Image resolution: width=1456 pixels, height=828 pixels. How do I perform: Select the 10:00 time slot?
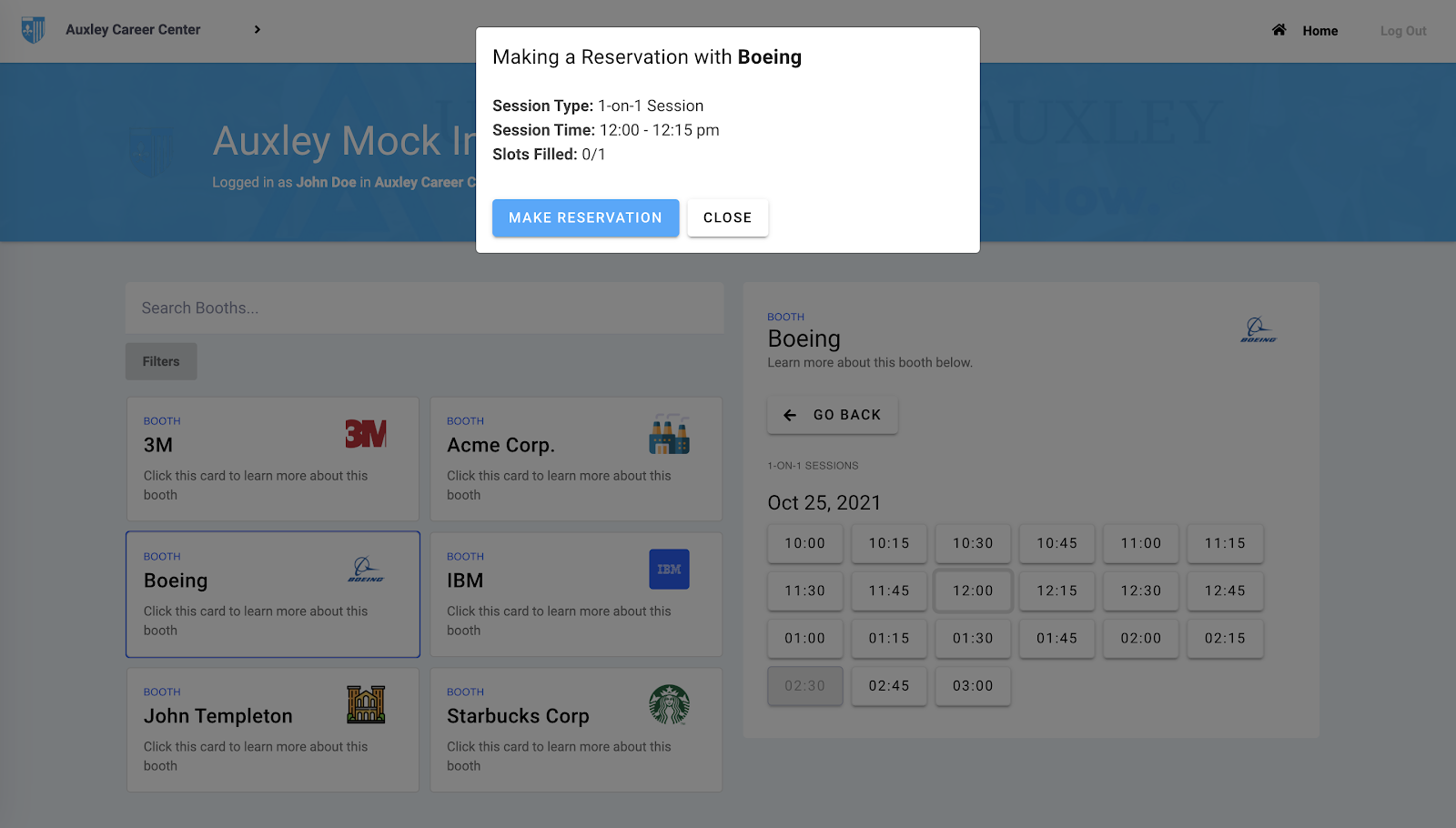(x=805, y=543)
